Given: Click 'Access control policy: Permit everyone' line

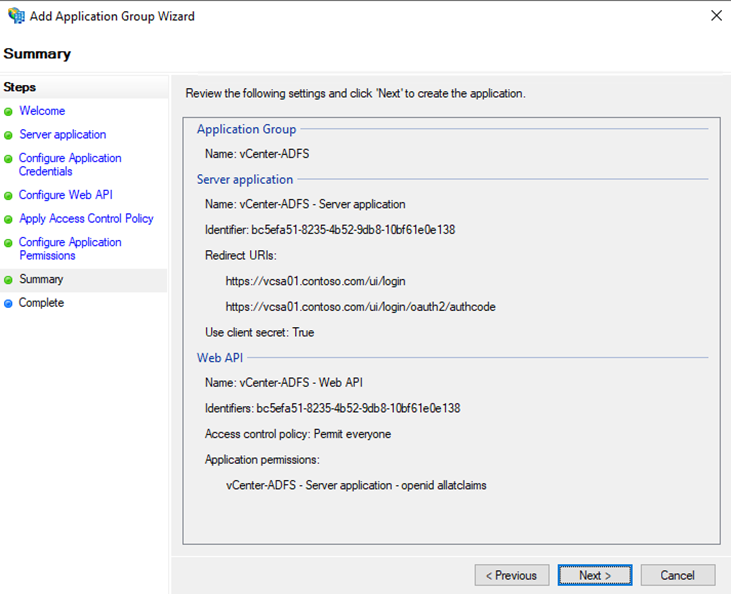Looking at the screenshot, I should tap(298, 434).
